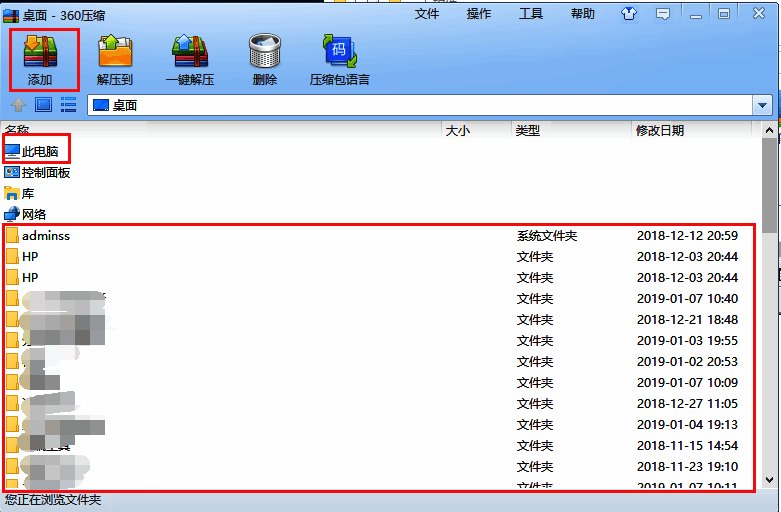Click the 库 library icon
Image resolution: width=781 pixels, height=512 pixels.
(x=12, y=193)
